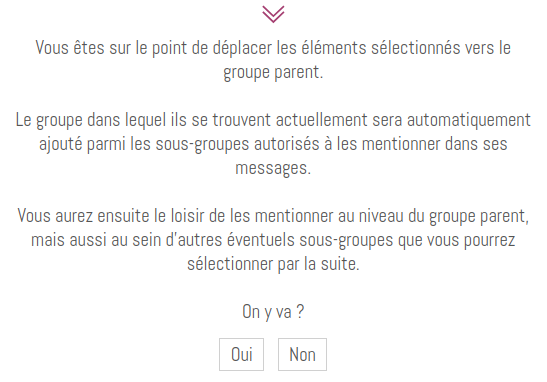
Task: Click the "On y va ?" question text
Action: [273, 312]
